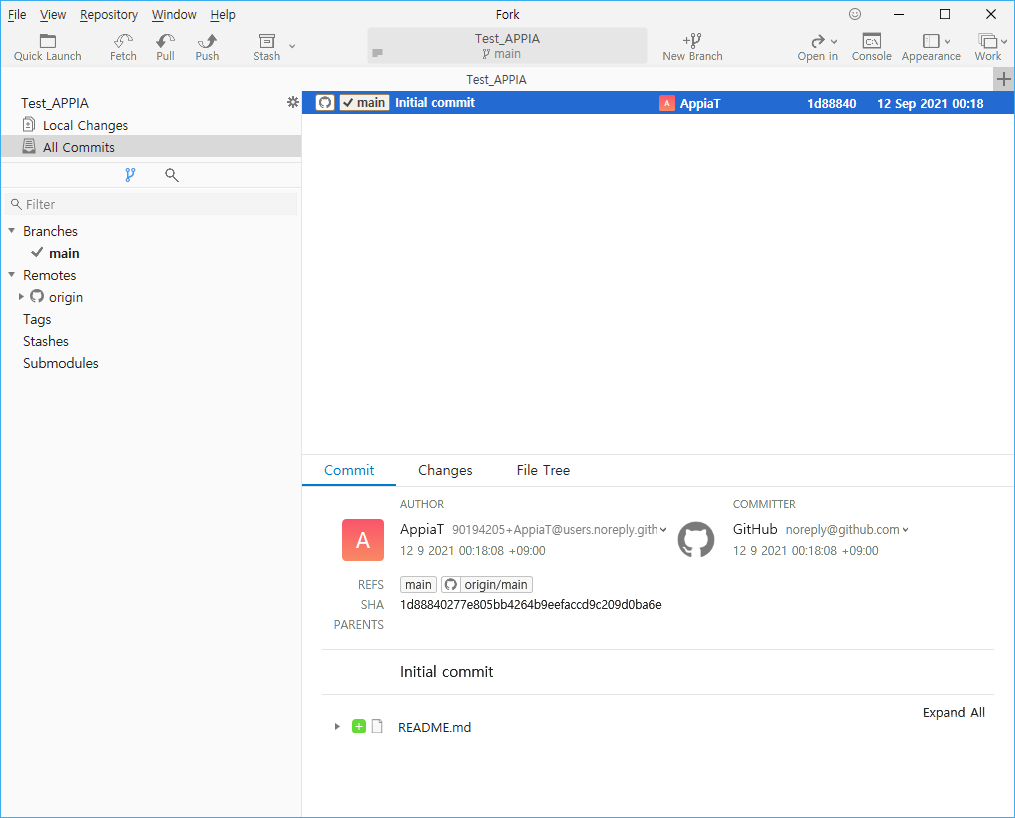Stash the current changes
The height and width of the screenshot is (818, 1015).
click(266, 48)
